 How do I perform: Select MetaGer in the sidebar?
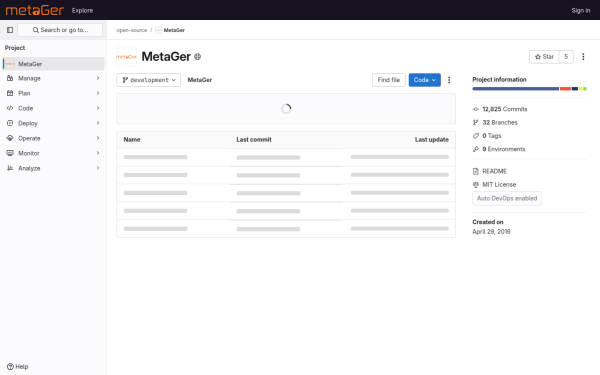(53, 64)
